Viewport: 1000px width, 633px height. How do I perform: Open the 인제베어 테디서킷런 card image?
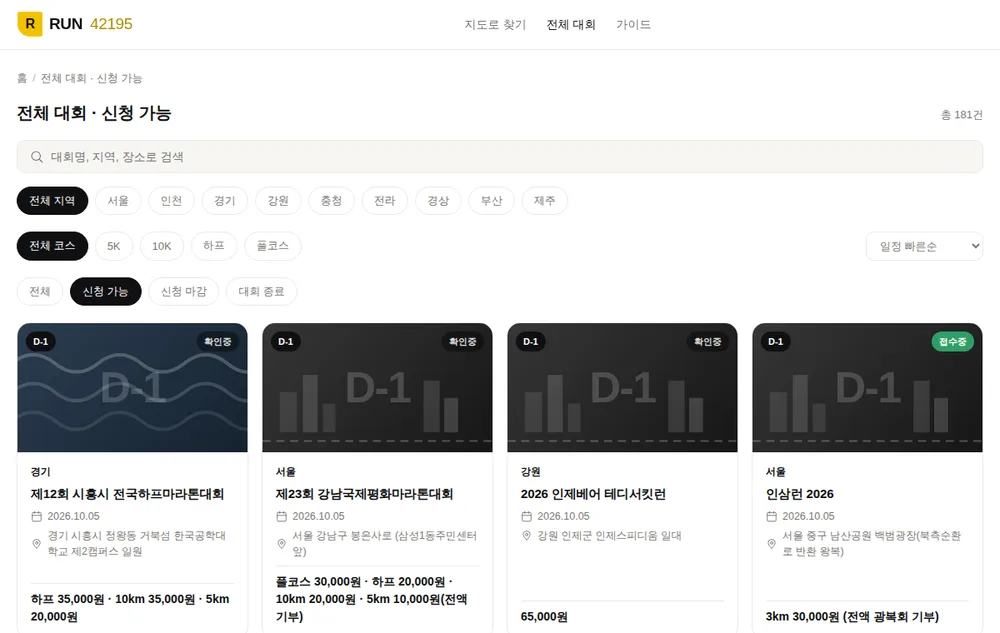pyautogui.click(x=622, y=388)
